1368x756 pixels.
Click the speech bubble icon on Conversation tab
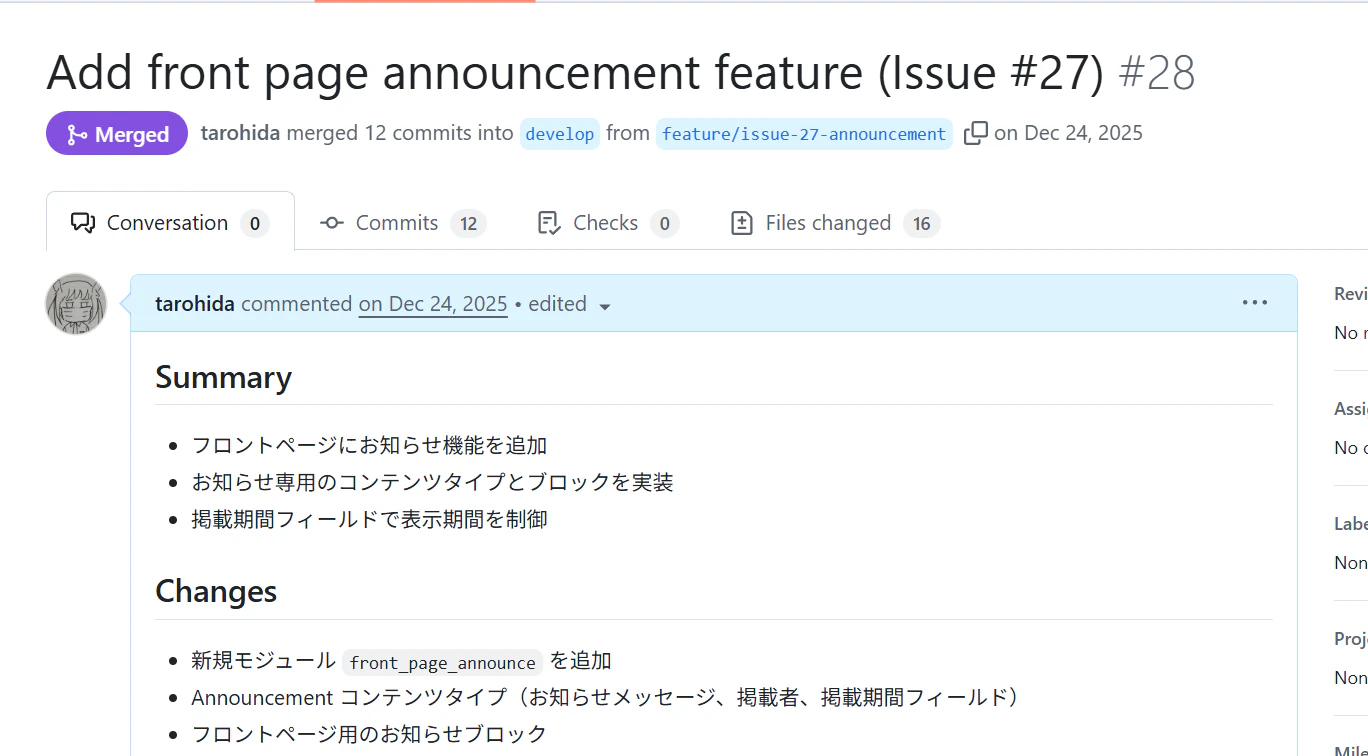click(x=84, y=222)
